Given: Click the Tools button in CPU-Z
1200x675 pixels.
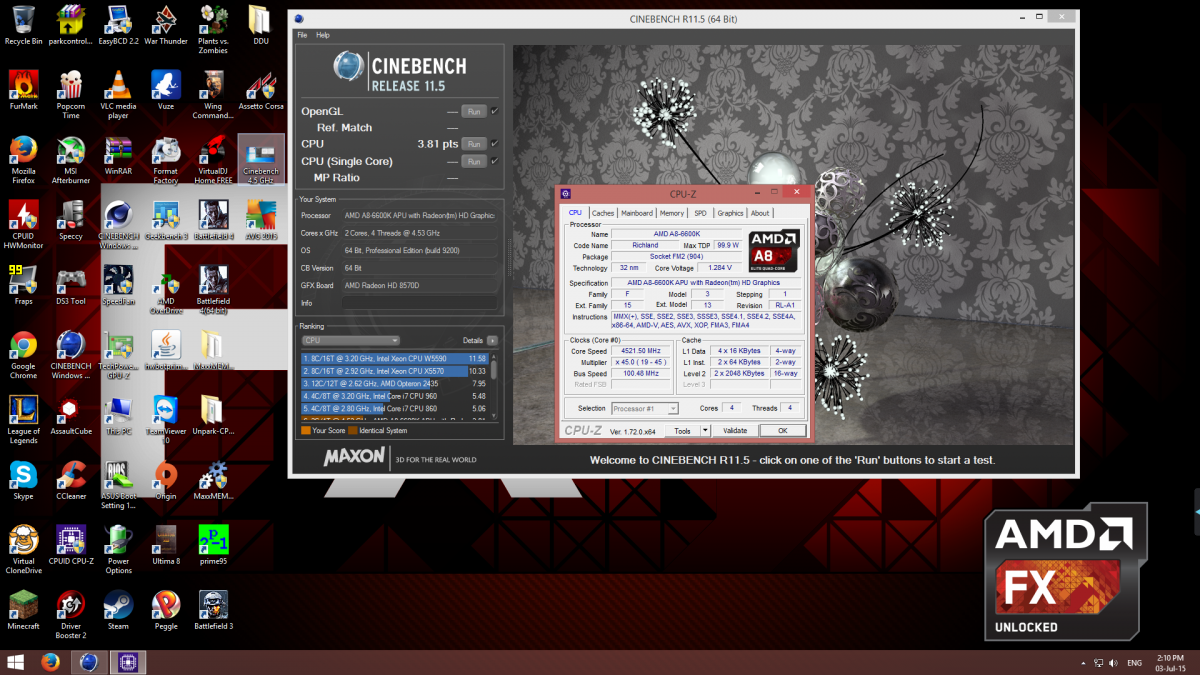Looking at the screenshot, I should (682, 431).
